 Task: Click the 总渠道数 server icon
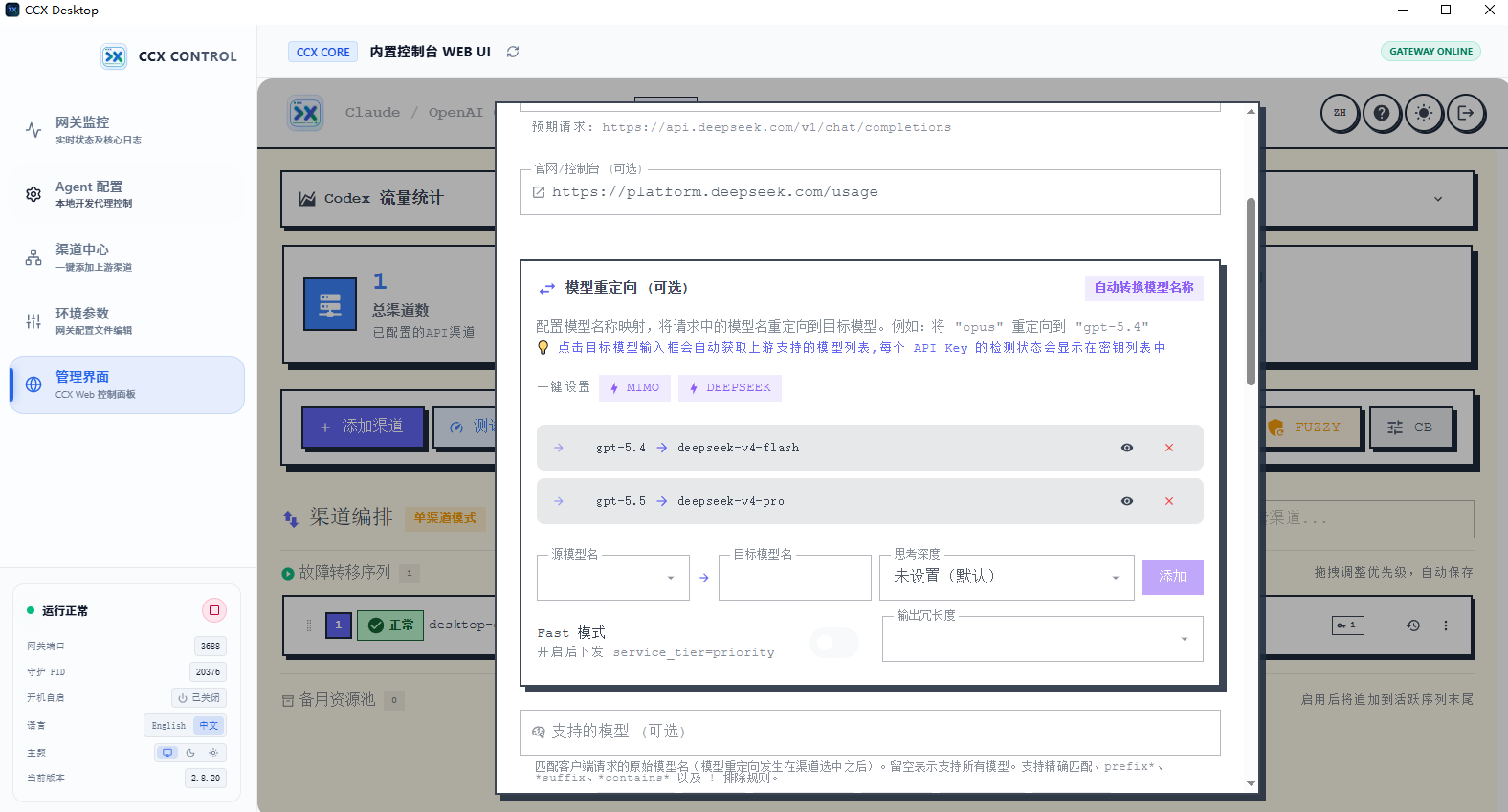pyautogui.click(x=330, y=304)
